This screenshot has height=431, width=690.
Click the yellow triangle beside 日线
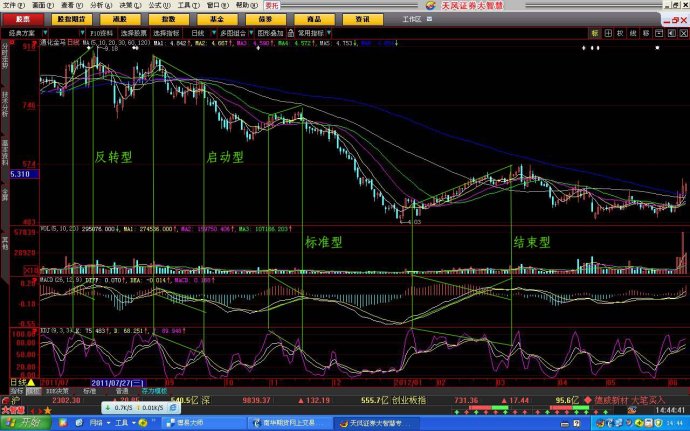click(31, 382)
